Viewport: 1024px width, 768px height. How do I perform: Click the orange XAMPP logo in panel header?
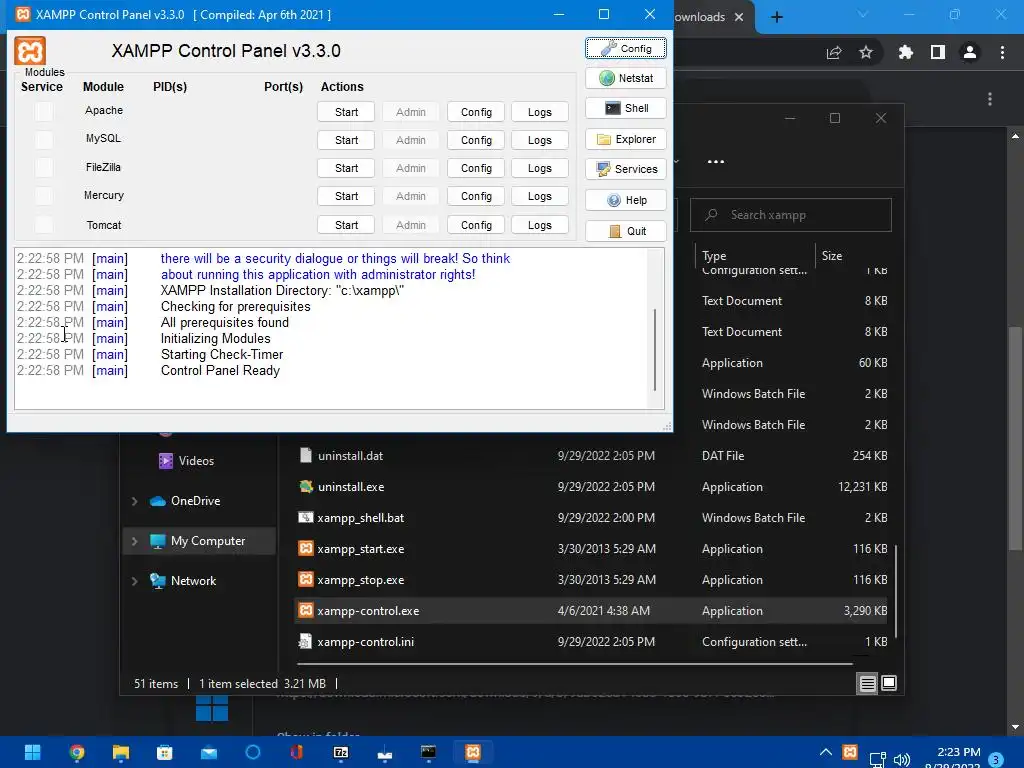[30, 51]
